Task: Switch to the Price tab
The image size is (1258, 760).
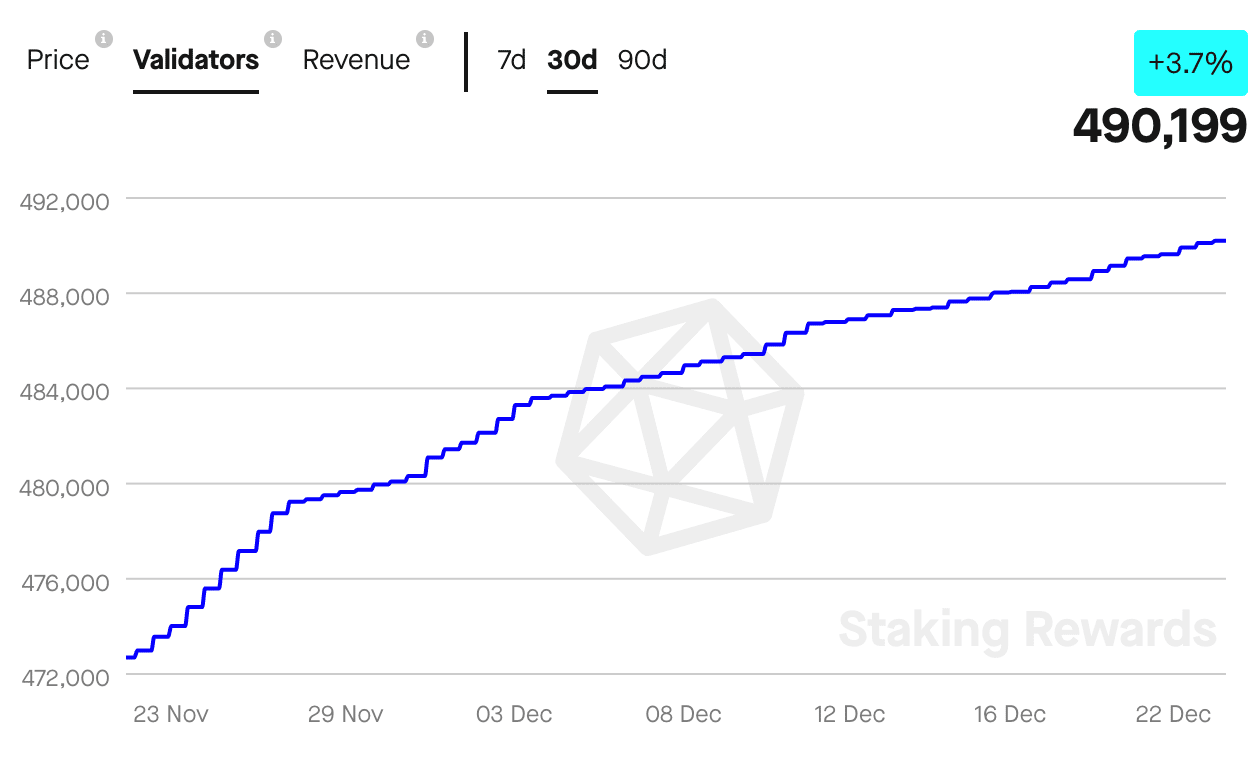Action: (x=58, y=60)
